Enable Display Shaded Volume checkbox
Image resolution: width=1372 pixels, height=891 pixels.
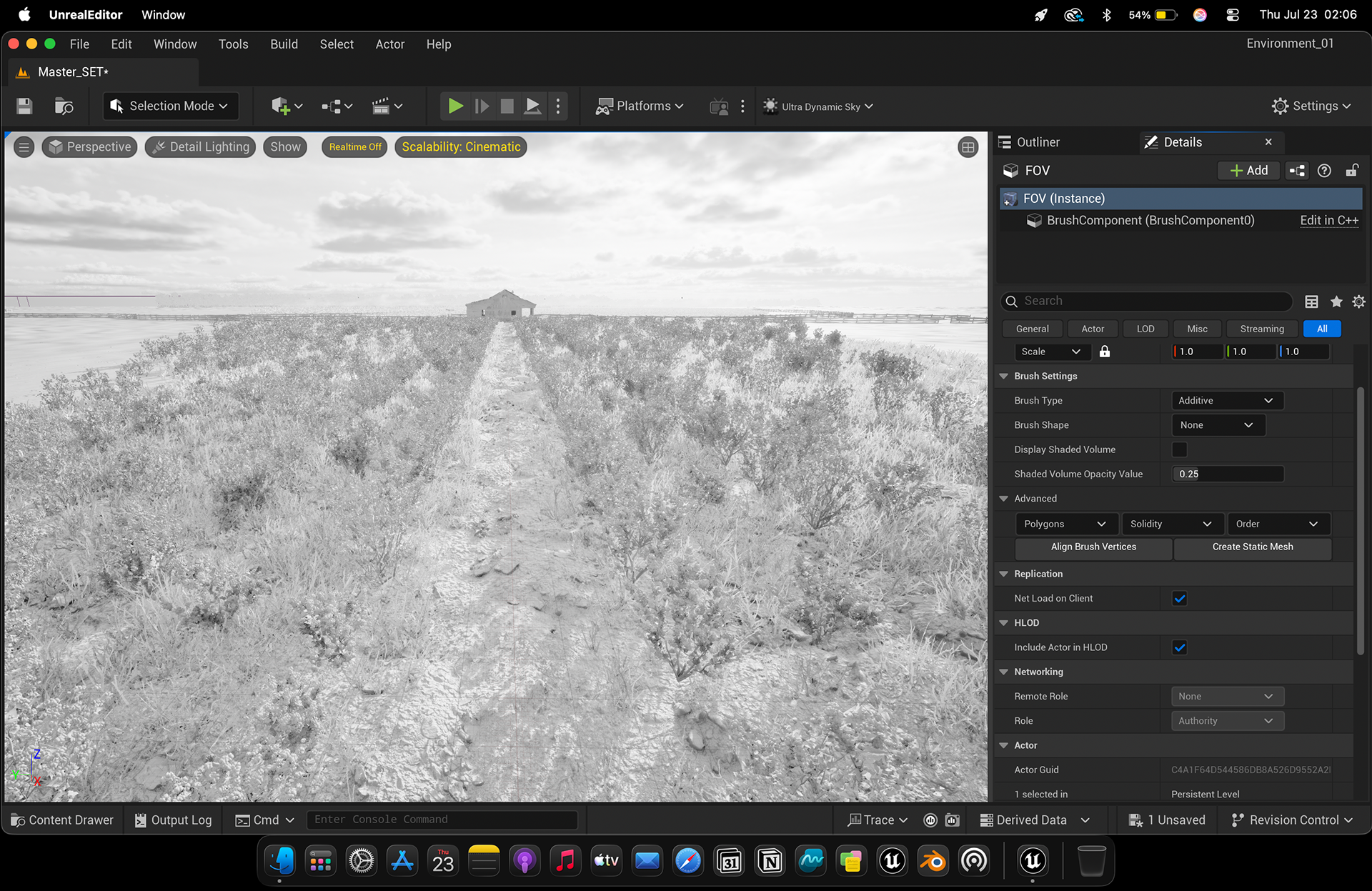1180,449
